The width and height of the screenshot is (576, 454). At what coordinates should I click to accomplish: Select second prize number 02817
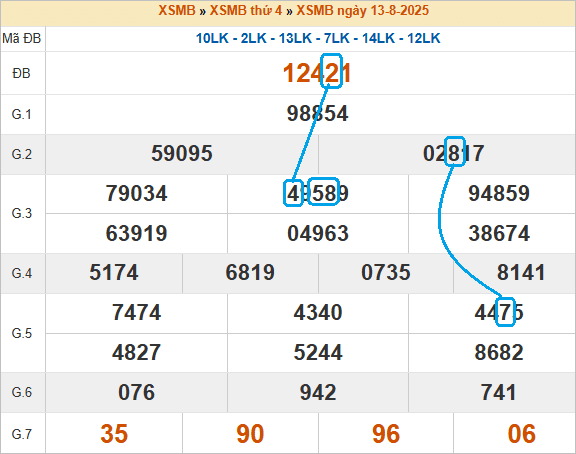(453, 153)
